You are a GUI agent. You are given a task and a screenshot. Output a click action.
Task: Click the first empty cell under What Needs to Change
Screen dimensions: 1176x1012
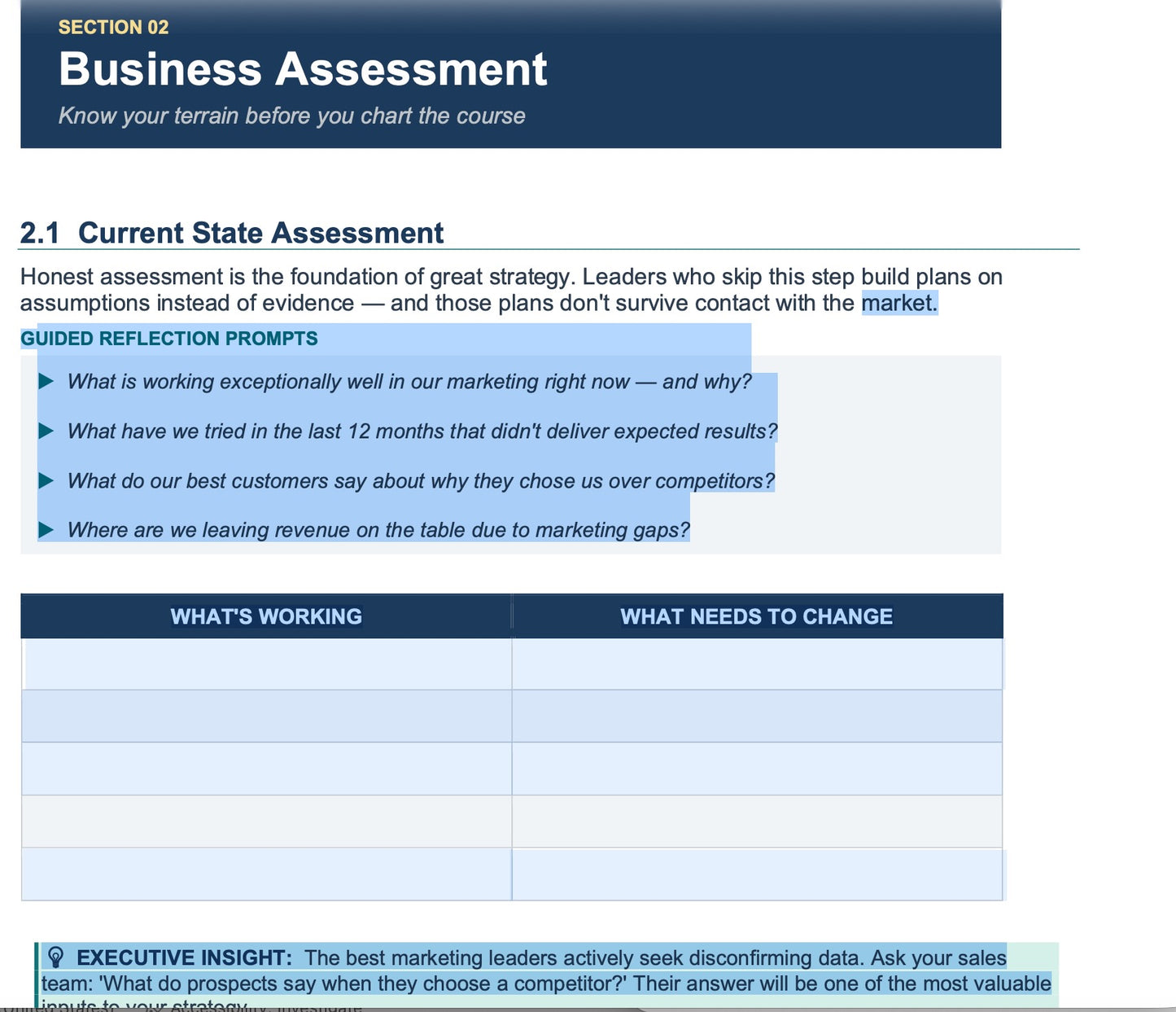[x=757, y=664]
